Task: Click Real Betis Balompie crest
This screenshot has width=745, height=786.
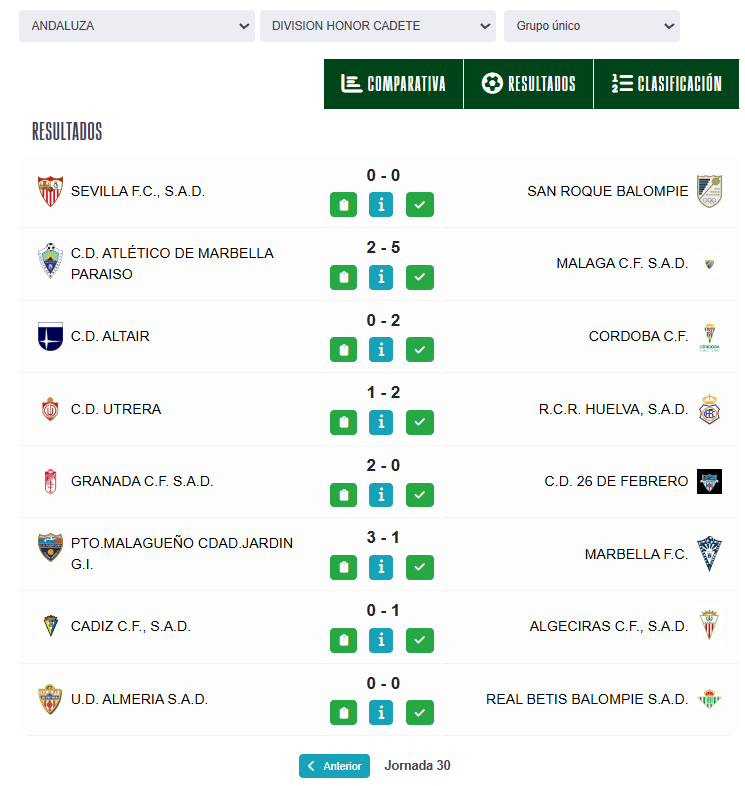Action: tap(709, 699)
